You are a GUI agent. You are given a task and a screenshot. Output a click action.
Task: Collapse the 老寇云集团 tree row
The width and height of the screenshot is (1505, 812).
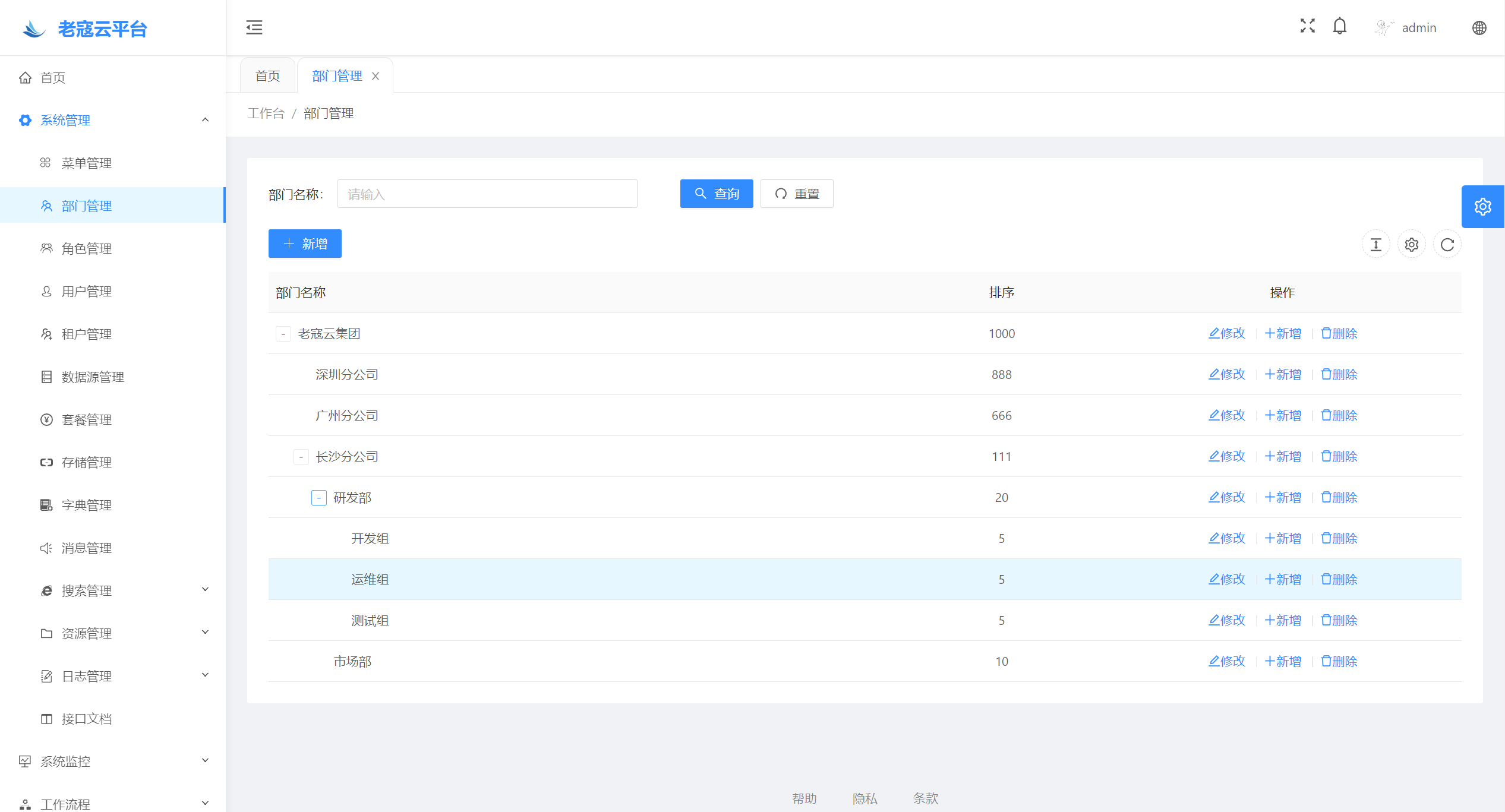(x=283, y=334)
